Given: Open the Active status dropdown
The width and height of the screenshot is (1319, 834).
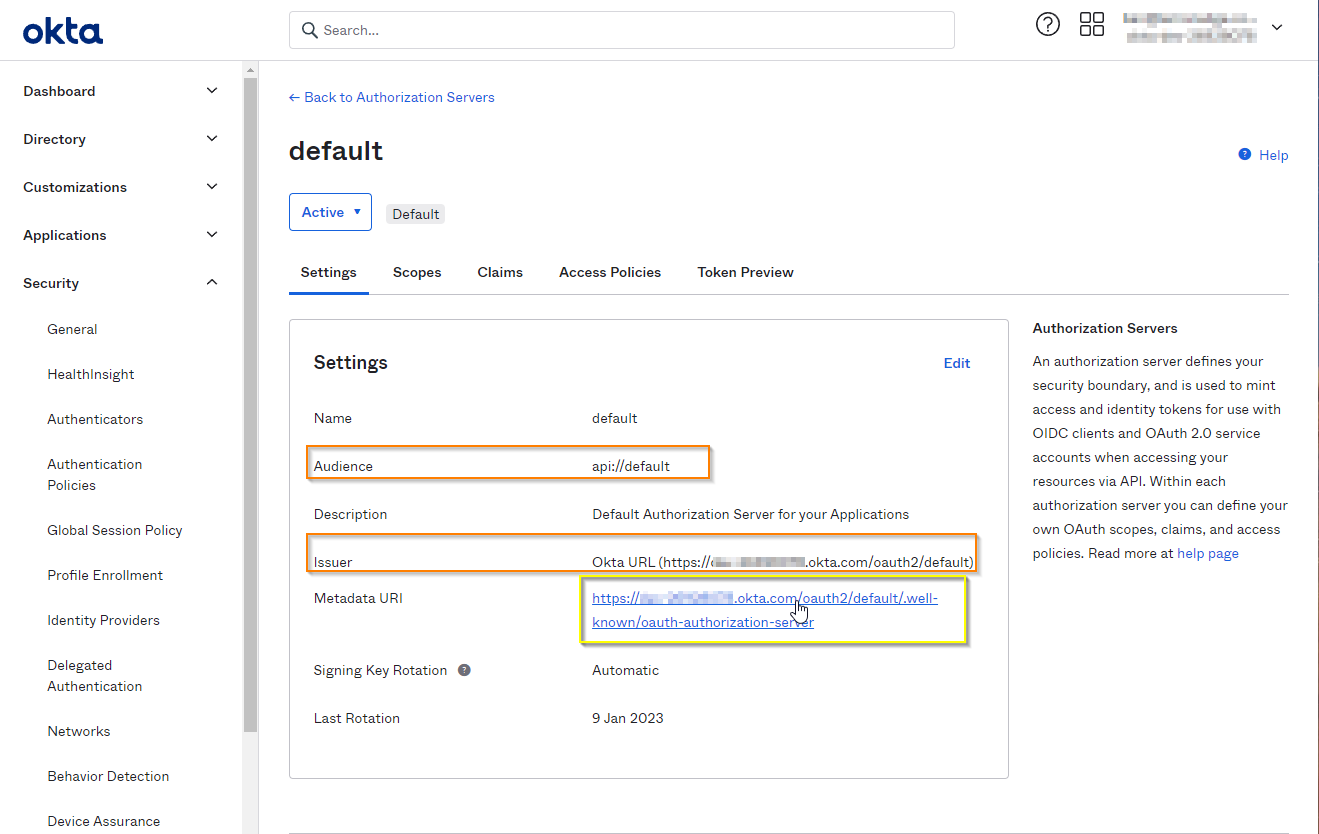Looking at the screenshot, I should (x=330, y=212).
